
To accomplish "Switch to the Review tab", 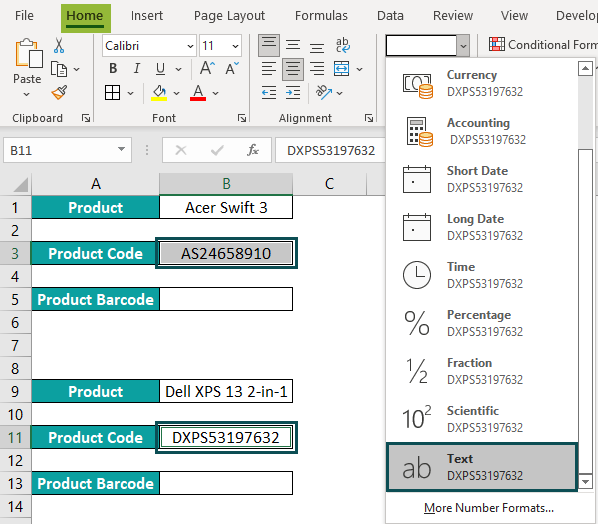I will click(x=453, y=16).
